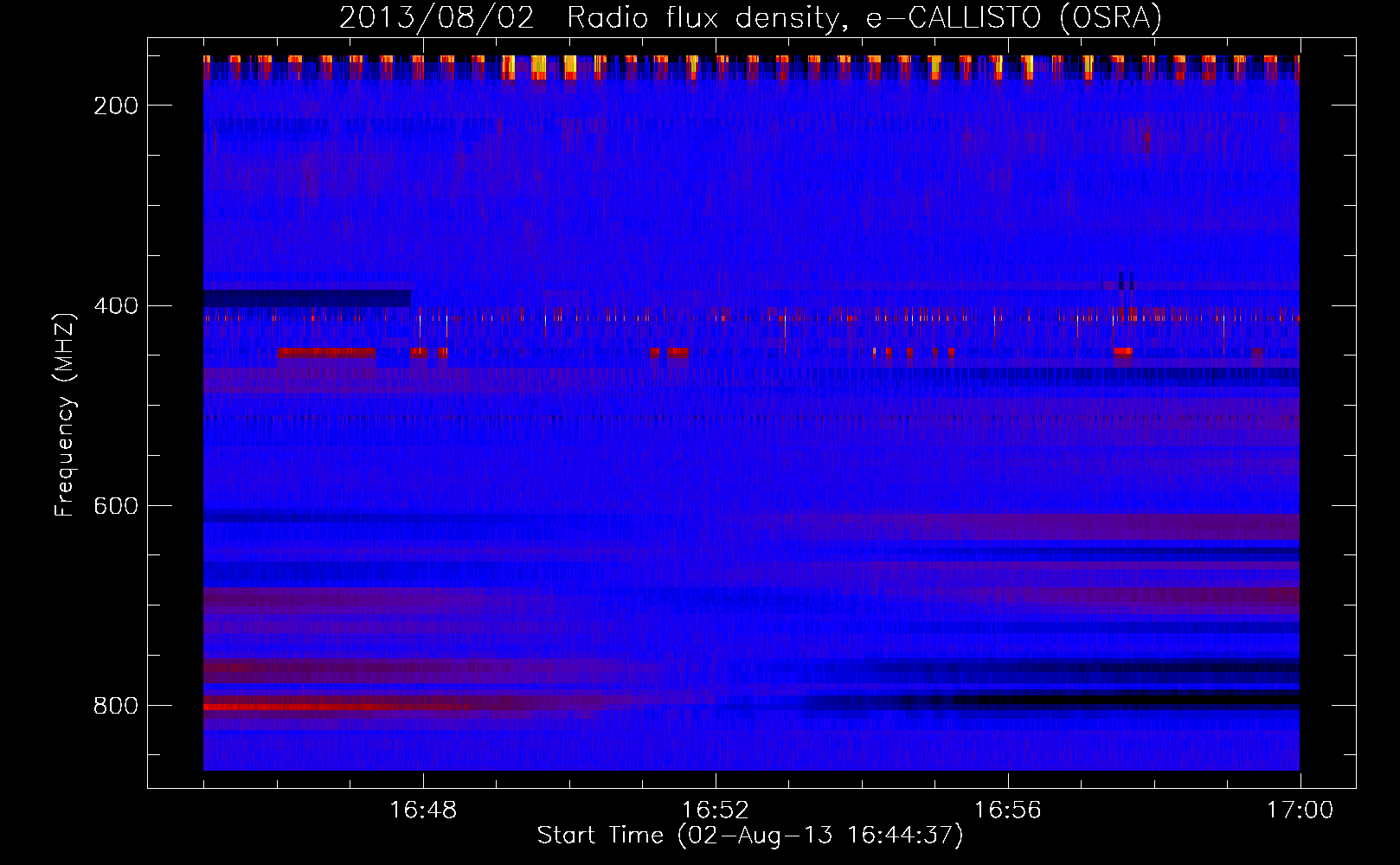Click the 16:48 time tick label
This screenshot has width=1400, height=865.
point(423,811)
